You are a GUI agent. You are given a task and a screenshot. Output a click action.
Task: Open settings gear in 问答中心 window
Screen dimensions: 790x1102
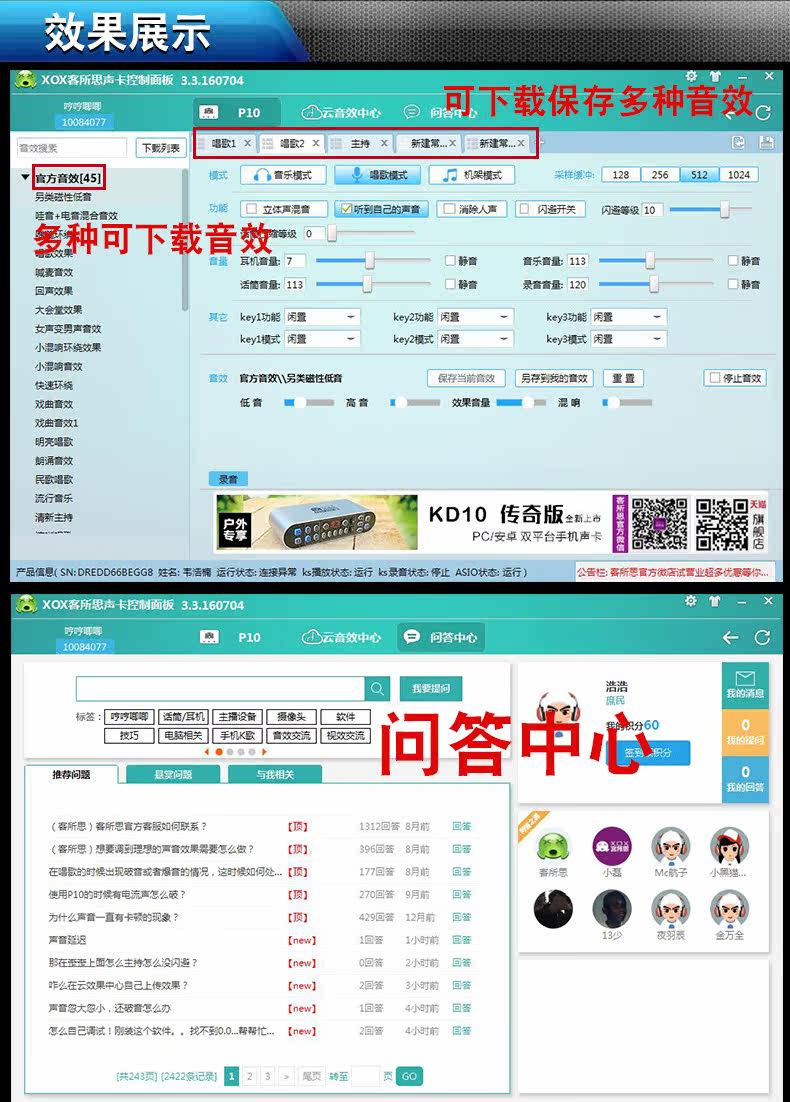click(691, 601)
